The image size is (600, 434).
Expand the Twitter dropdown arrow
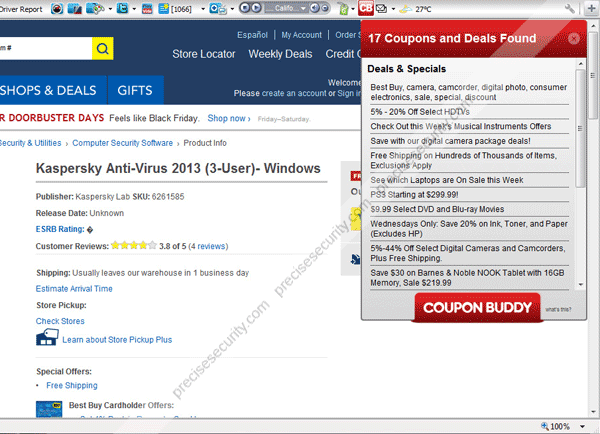pyautogui.click(x=134, y=9)
